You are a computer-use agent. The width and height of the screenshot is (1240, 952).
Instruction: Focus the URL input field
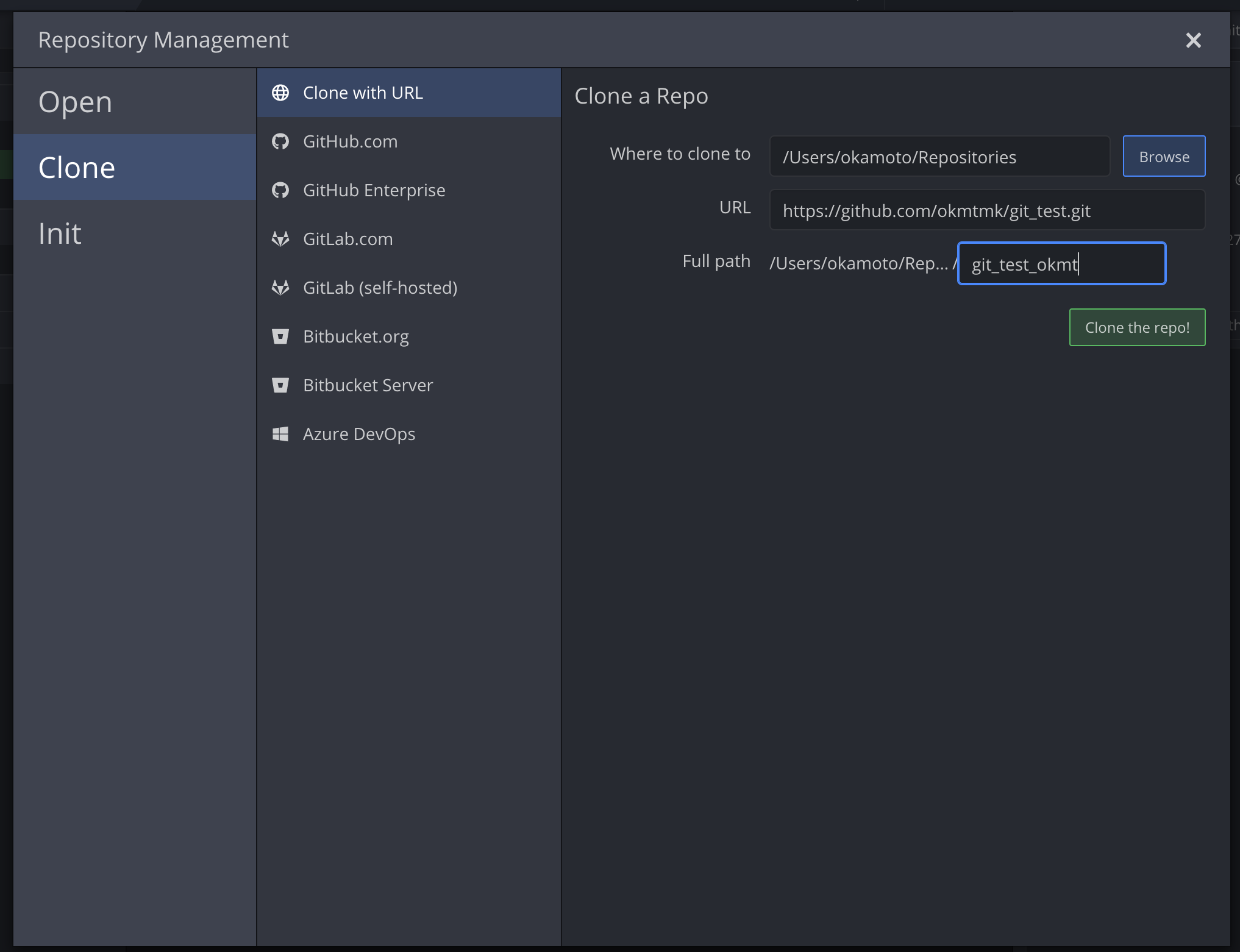pos(987,210)
